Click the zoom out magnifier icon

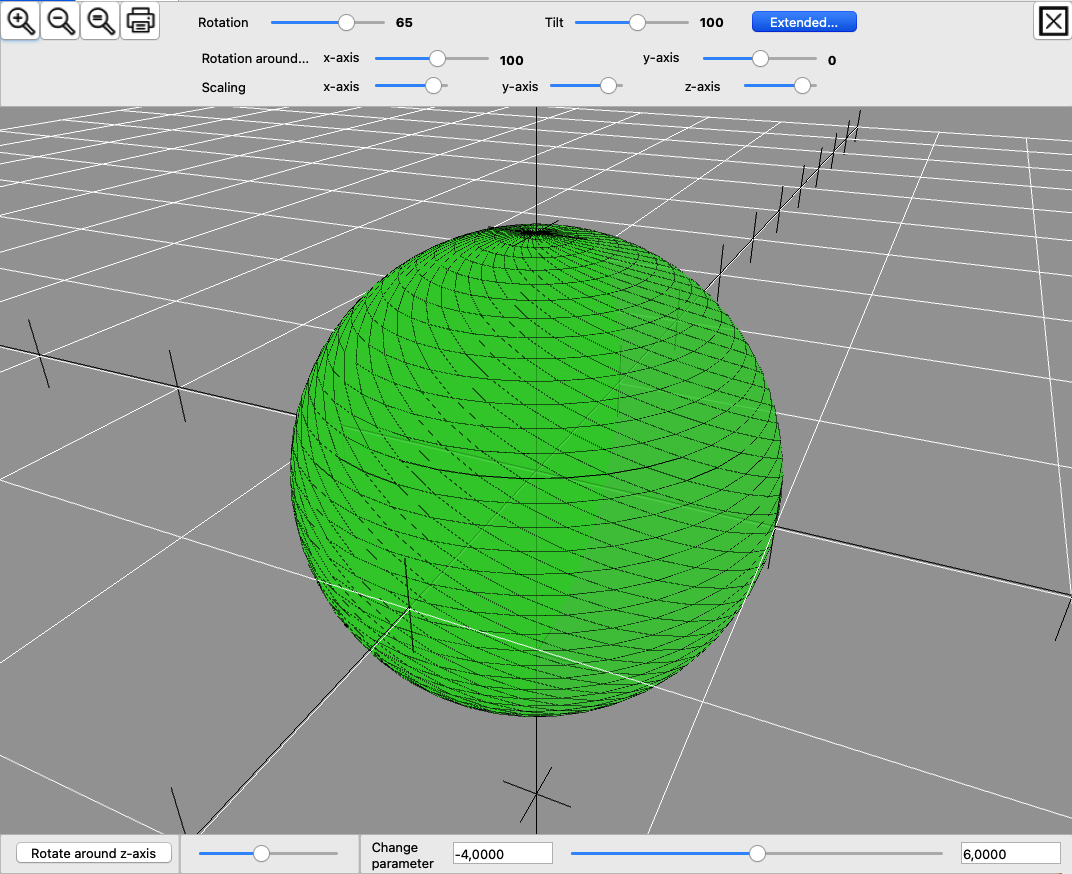coord(60,20)
